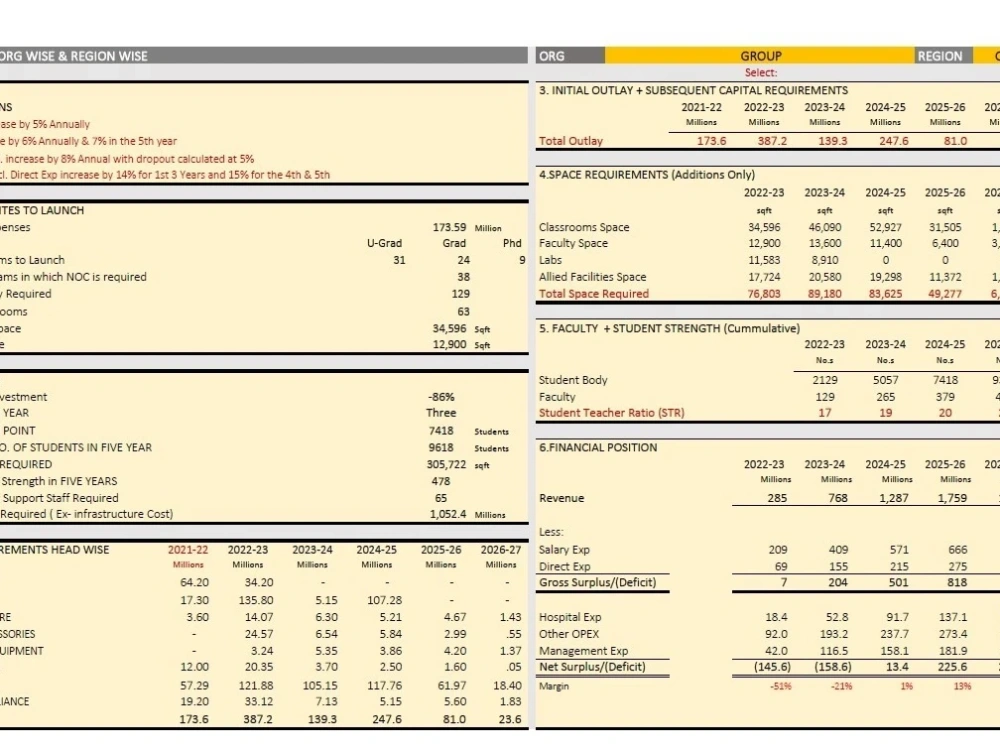This screenshot has width=1000, height=750.
Task: Click Salary Exp value 409
Action: (838, 549)
